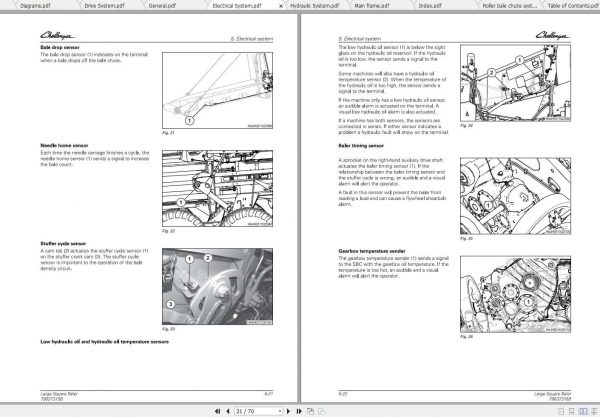Click the 'Bale drop sensor' heading
The image size is (600, 417).
point(60,47)
